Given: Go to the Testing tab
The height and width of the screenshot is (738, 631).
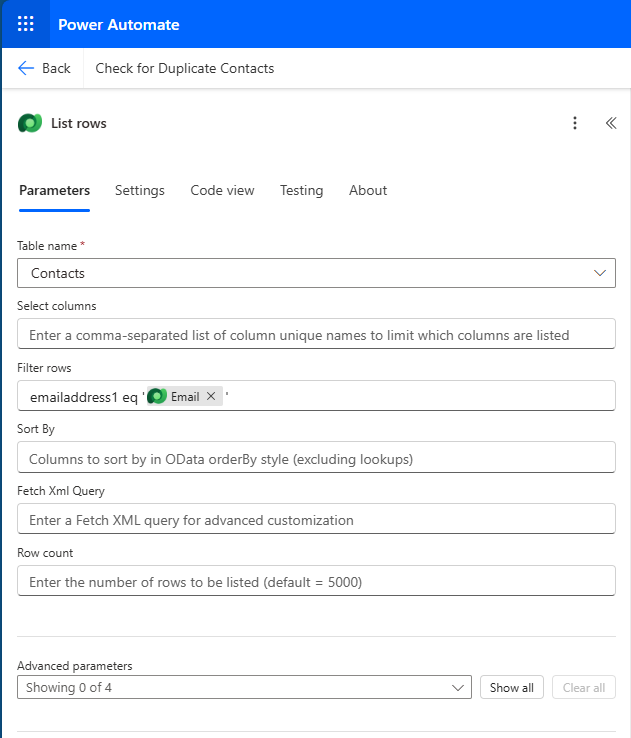Looking at the screenshot, I should pos(302,190).
